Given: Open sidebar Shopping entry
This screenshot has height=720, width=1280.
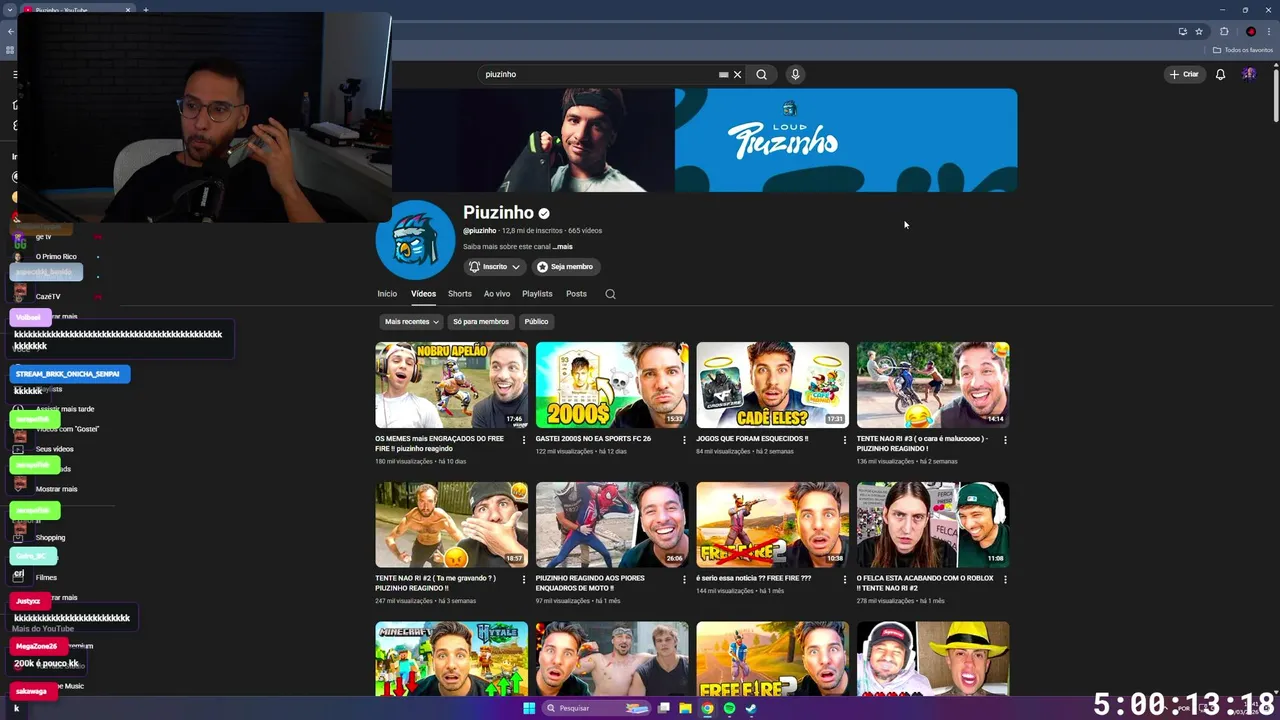Looking at the screenshot, I should [x=50, y=537].
